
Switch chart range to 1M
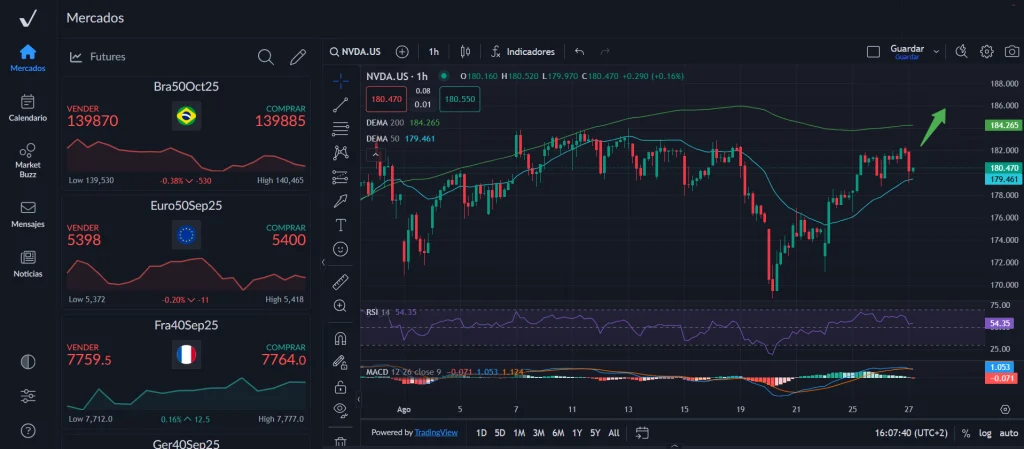tap(519, 432)
